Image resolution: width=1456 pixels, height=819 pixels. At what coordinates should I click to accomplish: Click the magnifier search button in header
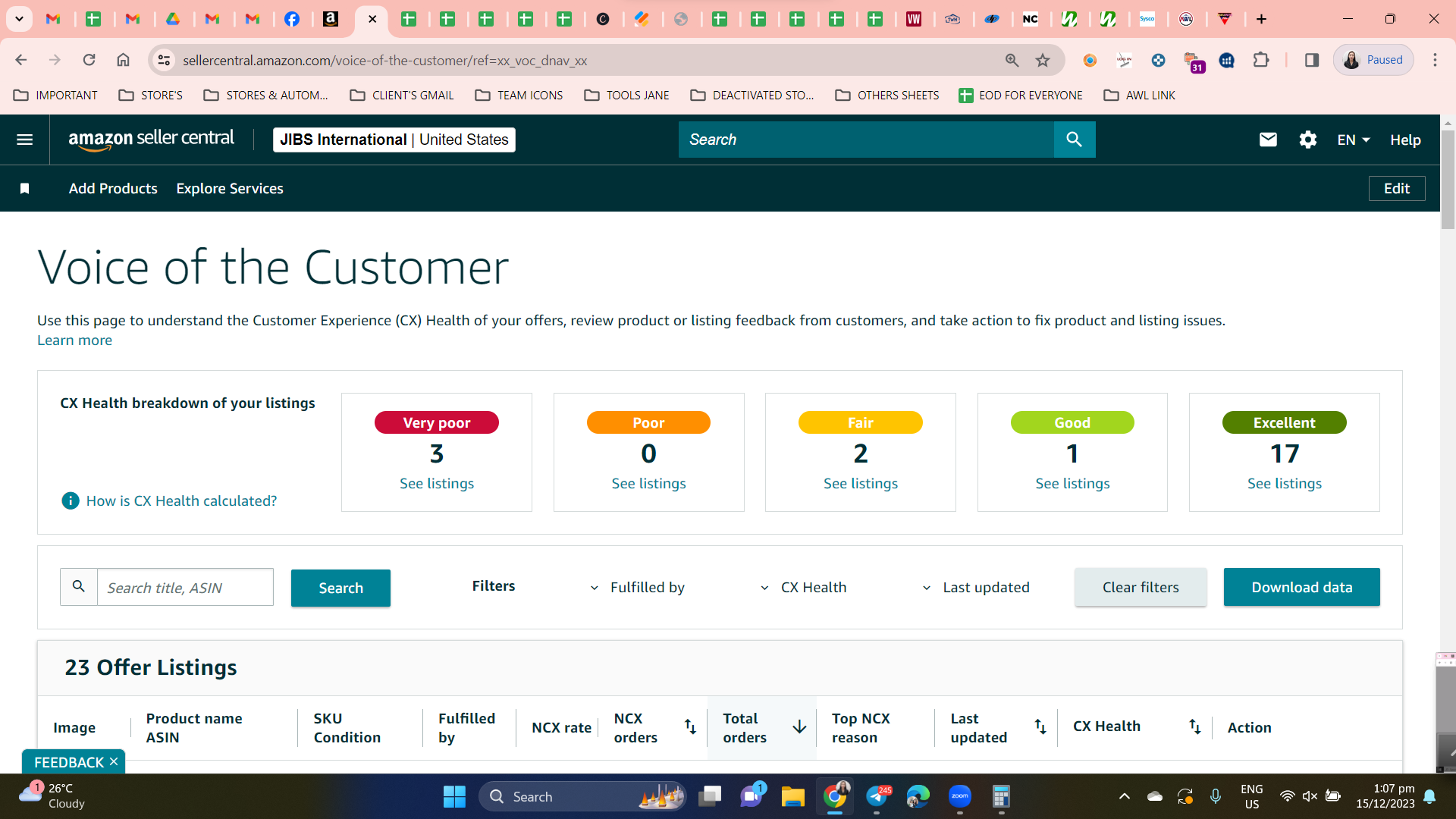click(x=1075, y=140)
